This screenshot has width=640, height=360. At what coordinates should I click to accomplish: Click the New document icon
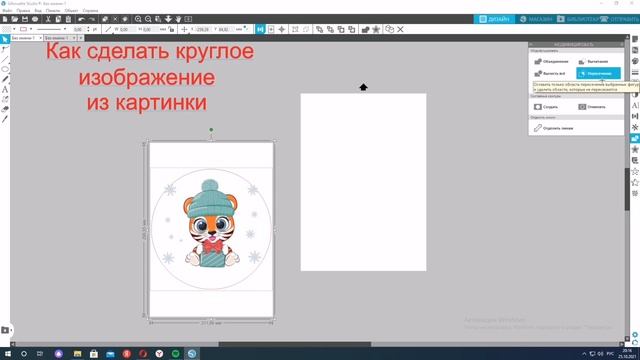tap(4, 19)
